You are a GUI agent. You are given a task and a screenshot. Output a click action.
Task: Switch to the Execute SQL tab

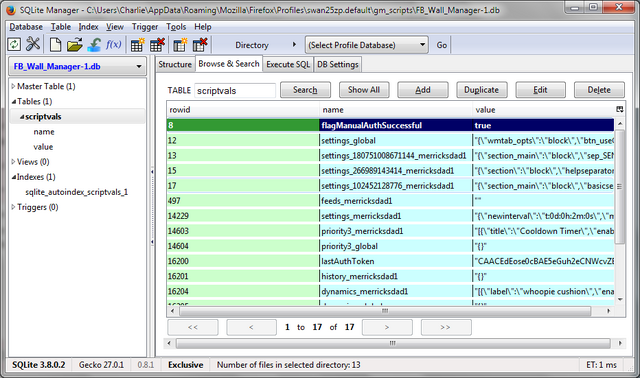288,64
